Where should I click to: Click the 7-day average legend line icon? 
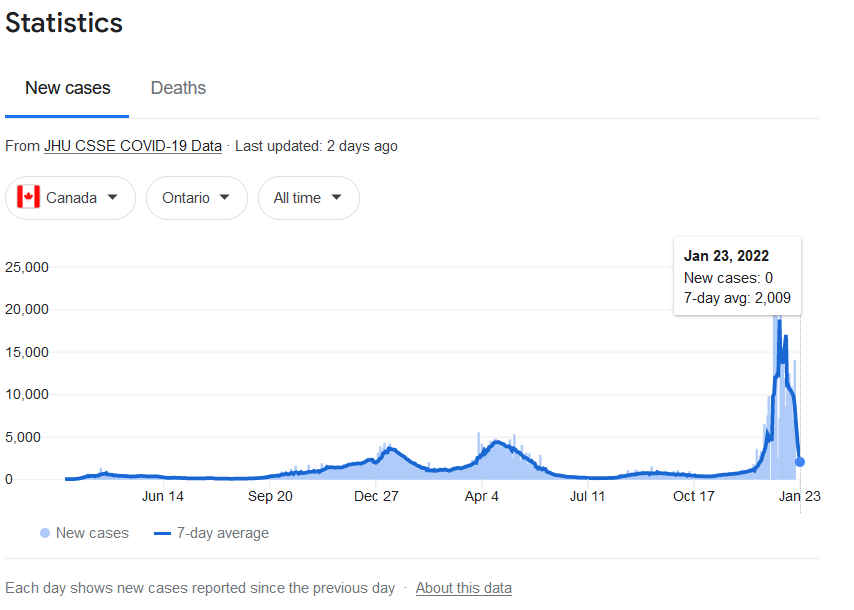point(162,533)
